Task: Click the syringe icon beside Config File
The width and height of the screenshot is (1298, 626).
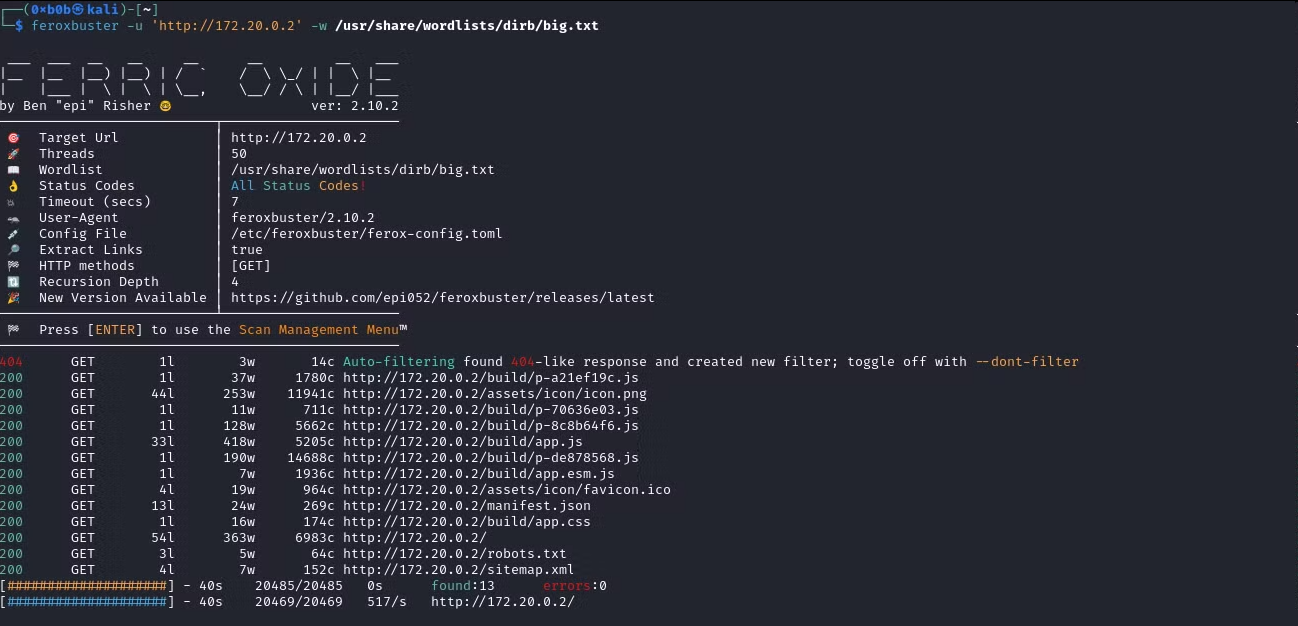Action: [13, 234]
